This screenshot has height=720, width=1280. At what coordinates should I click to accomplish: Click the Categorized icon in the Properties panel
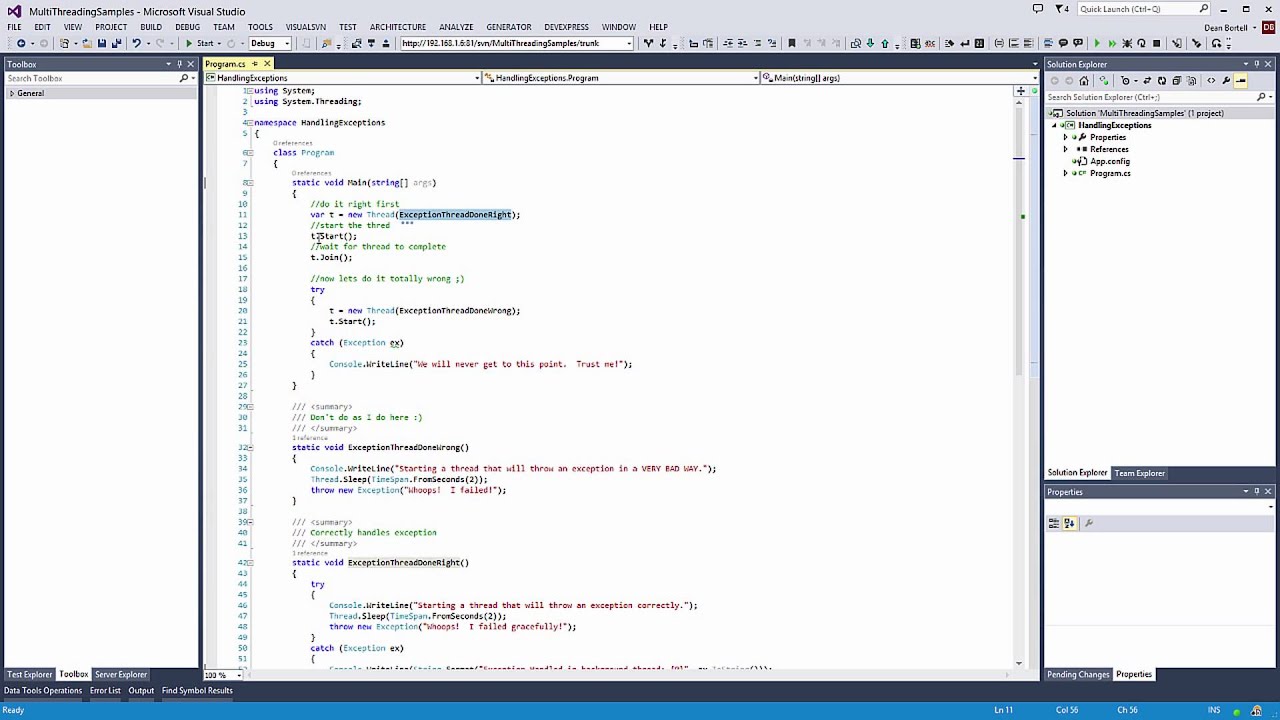(1053, 523)
